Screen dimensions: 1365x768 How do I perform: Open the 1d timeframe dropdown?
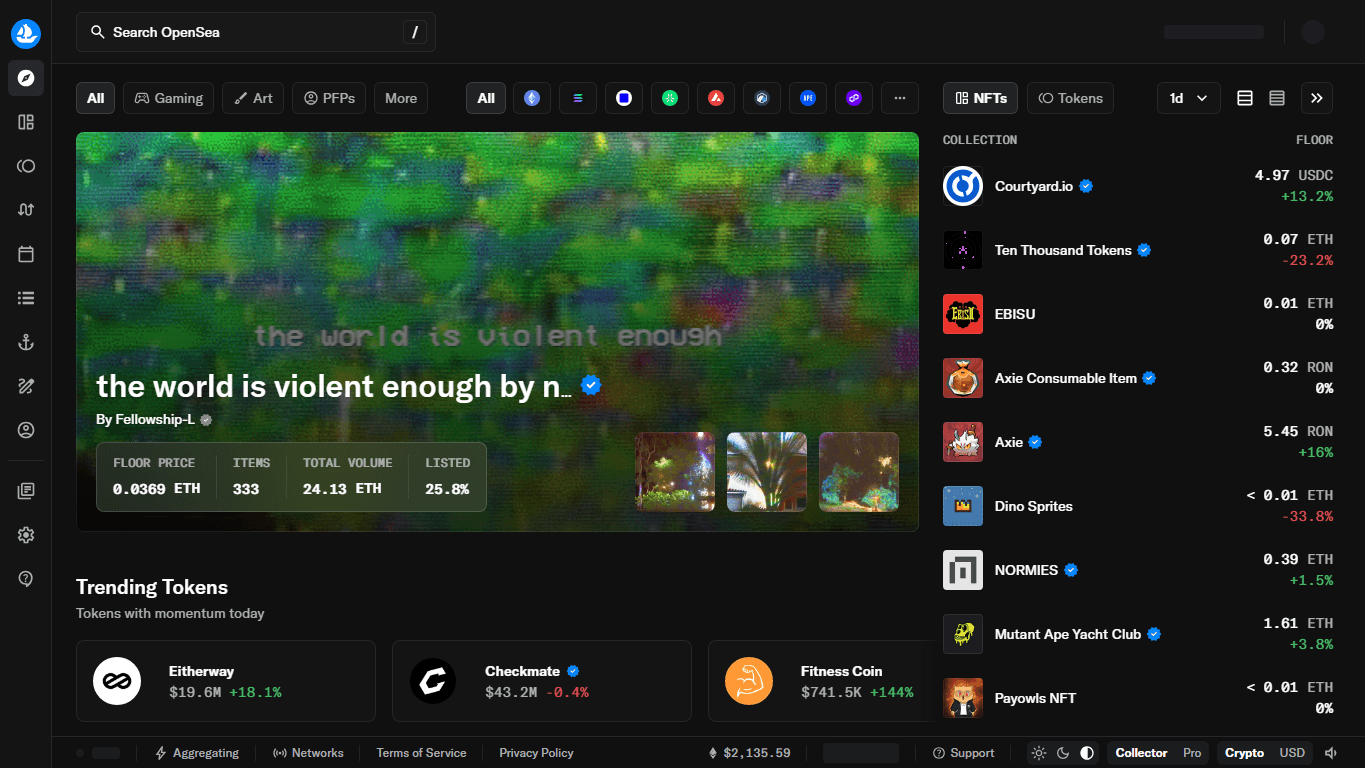[1189, 98]
